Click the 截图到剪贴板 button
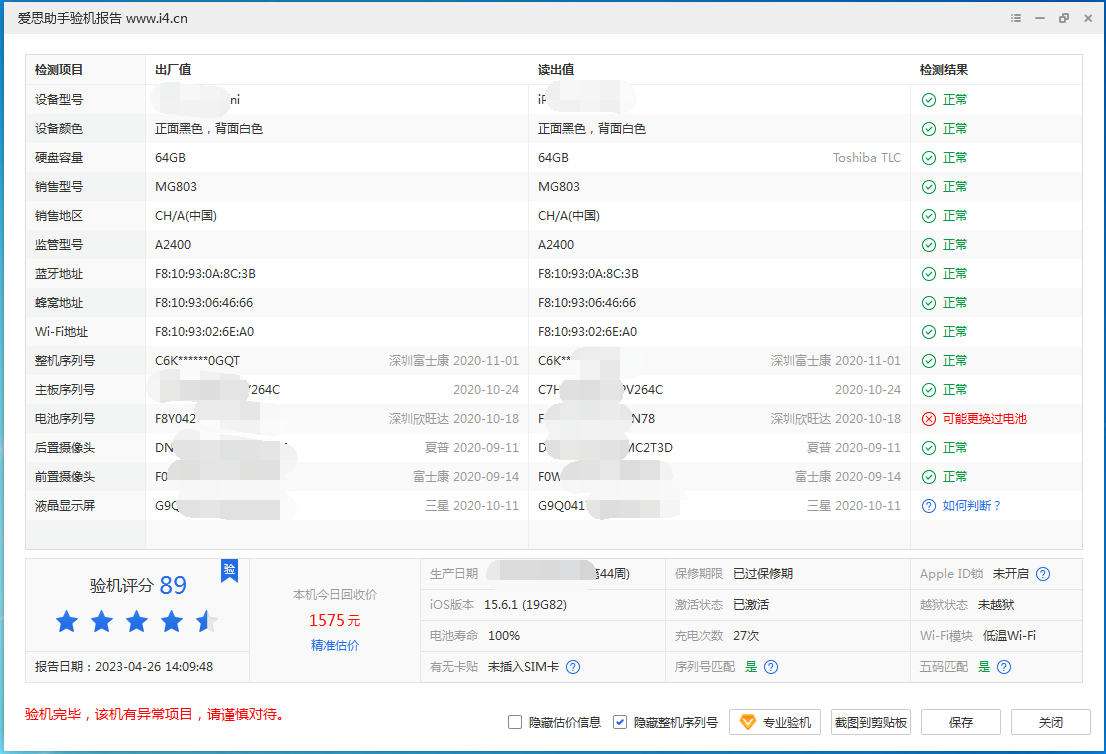 870,722
